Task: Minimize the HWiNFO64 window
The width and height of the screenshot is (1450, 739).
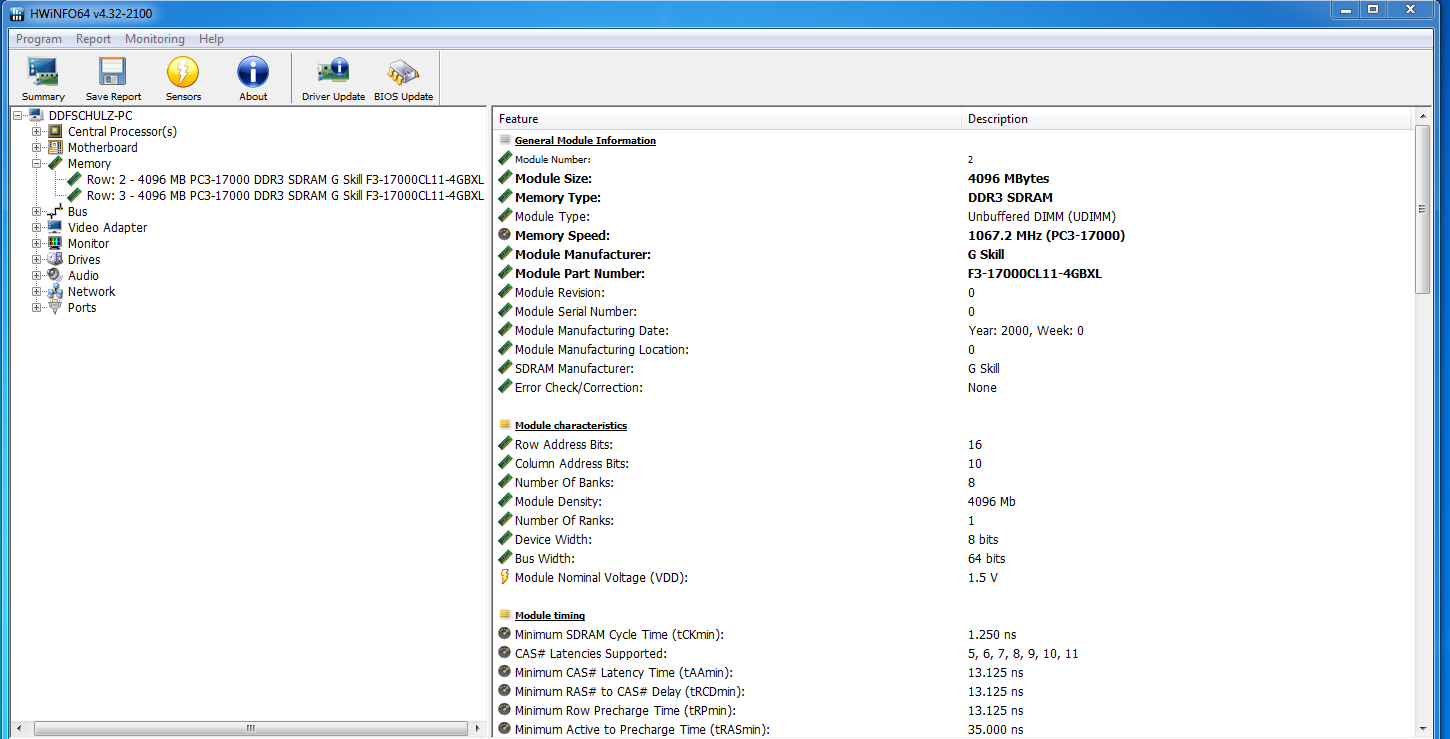Action: 1346,9
